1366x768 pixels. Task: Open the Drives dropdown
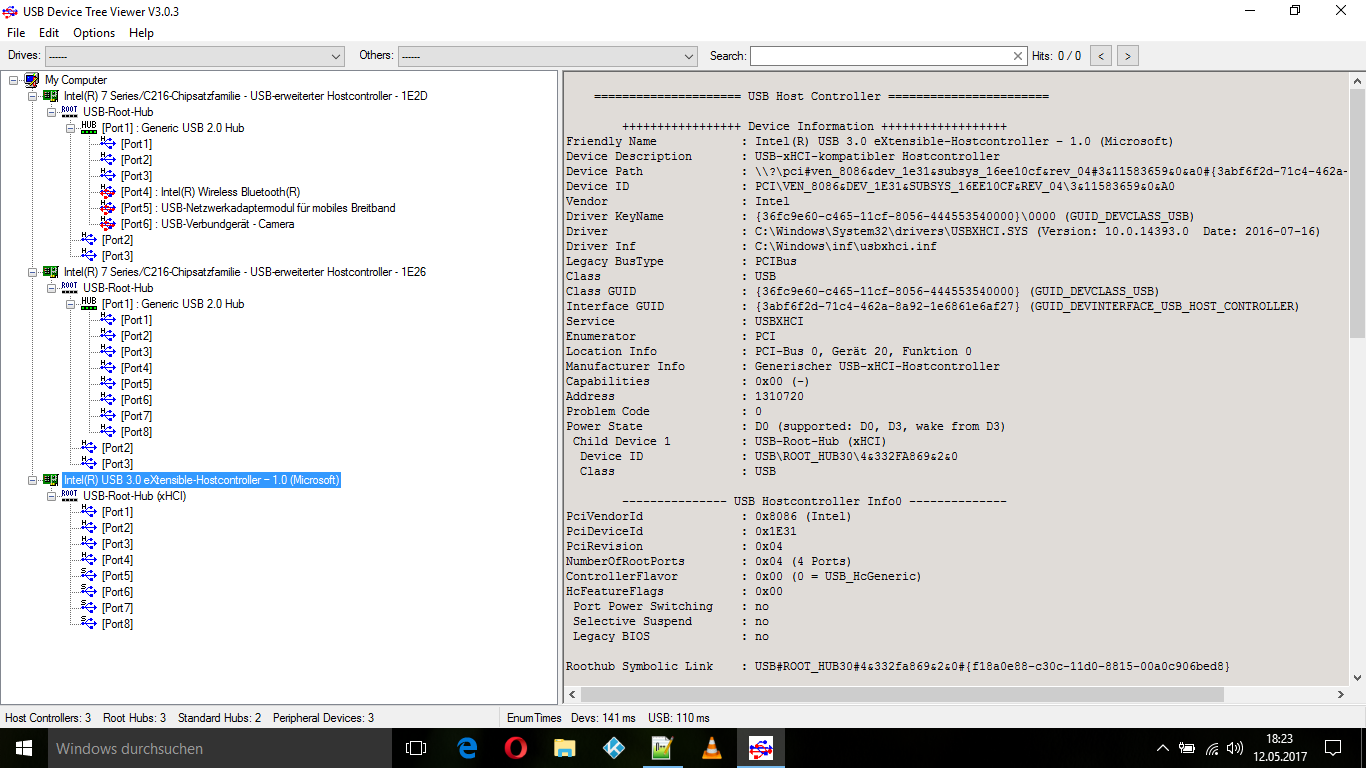coord(194,56)
